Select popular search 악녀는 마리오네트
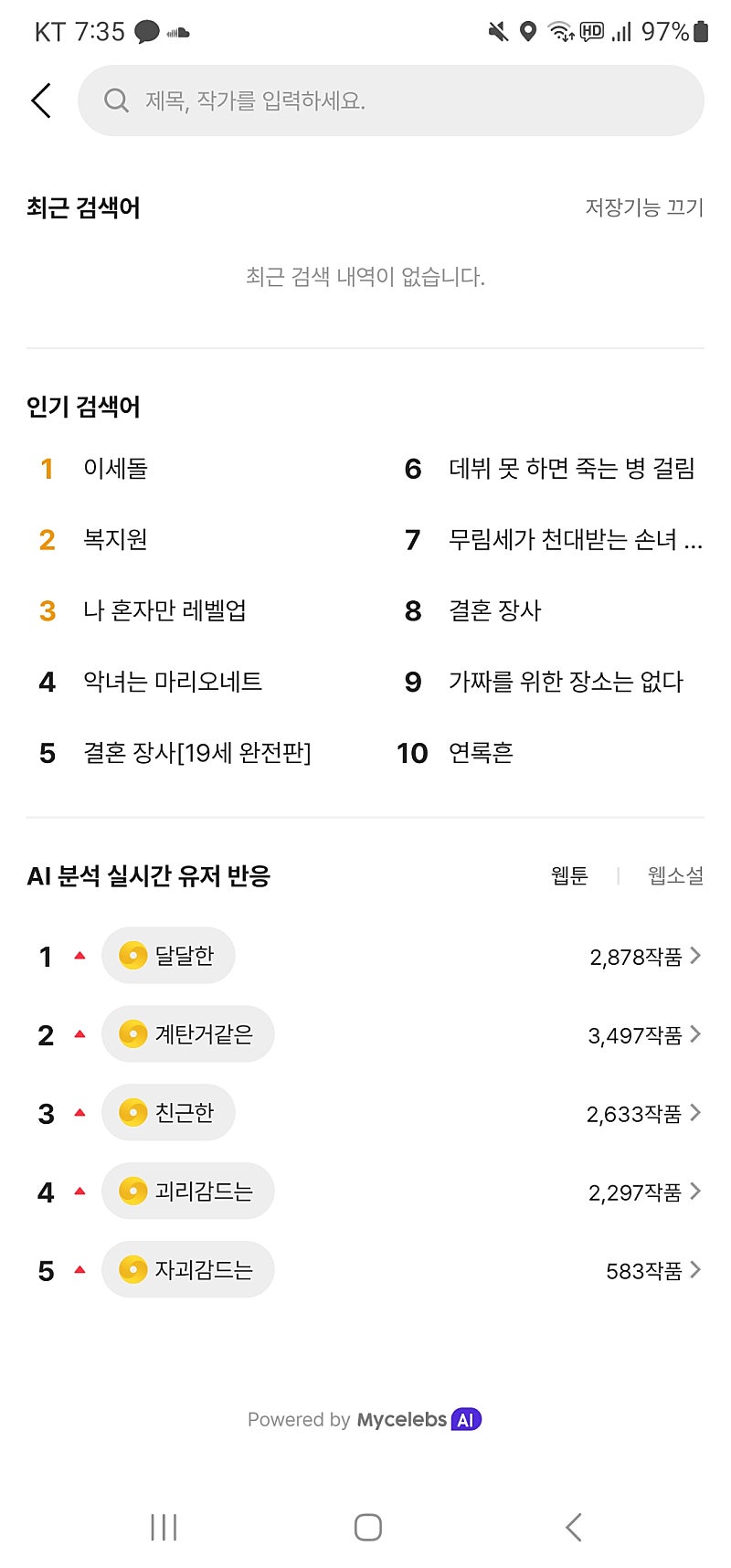Screen dimensions: 731x1568 pos(173,682)
